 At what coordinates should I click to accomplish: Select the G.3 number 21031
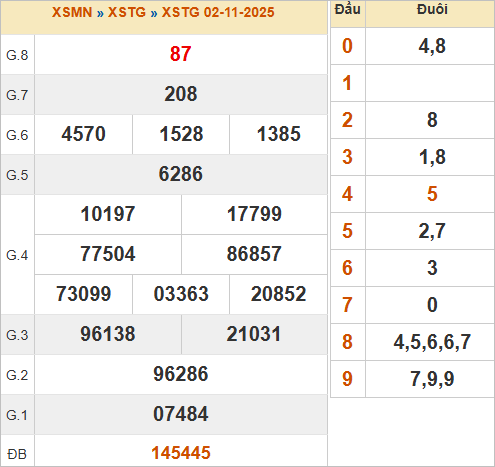(254, 334)
